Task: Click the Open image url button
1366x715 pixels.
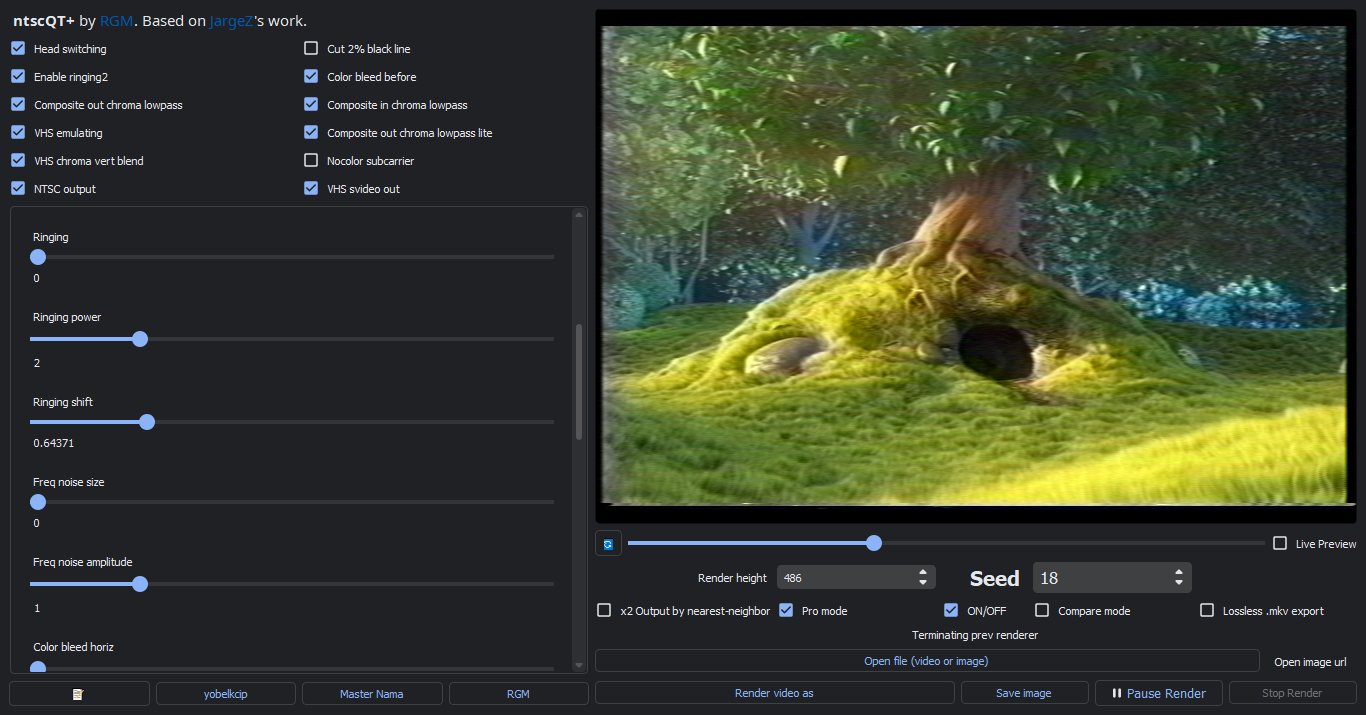Action: click(1310, 662)
